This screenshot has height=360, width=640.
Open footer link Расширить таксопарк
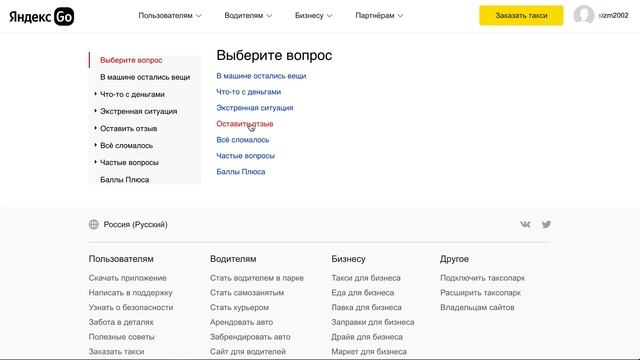click(x=480, y=293)
